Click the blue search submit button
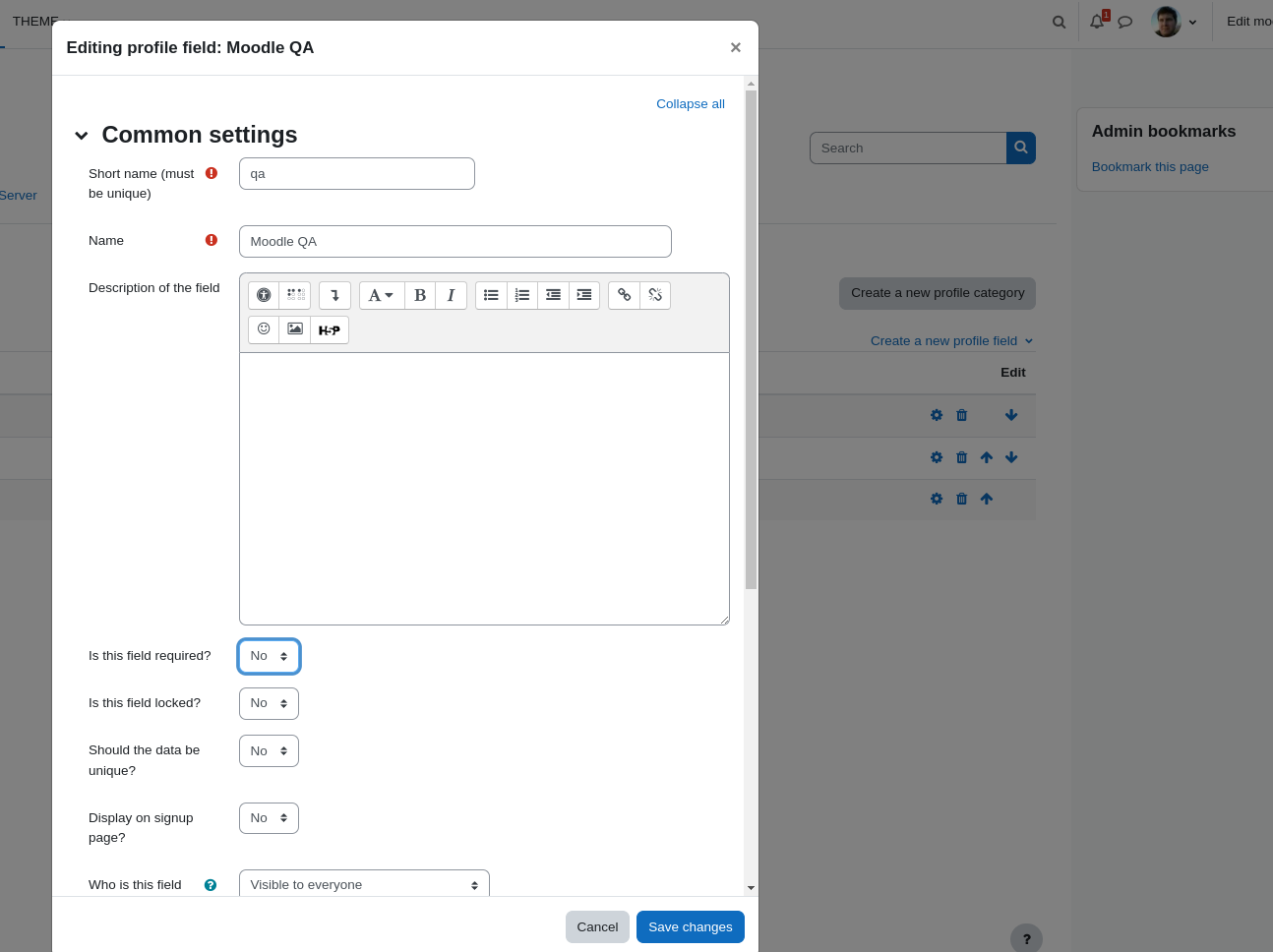 click(x=1021, y=149)
